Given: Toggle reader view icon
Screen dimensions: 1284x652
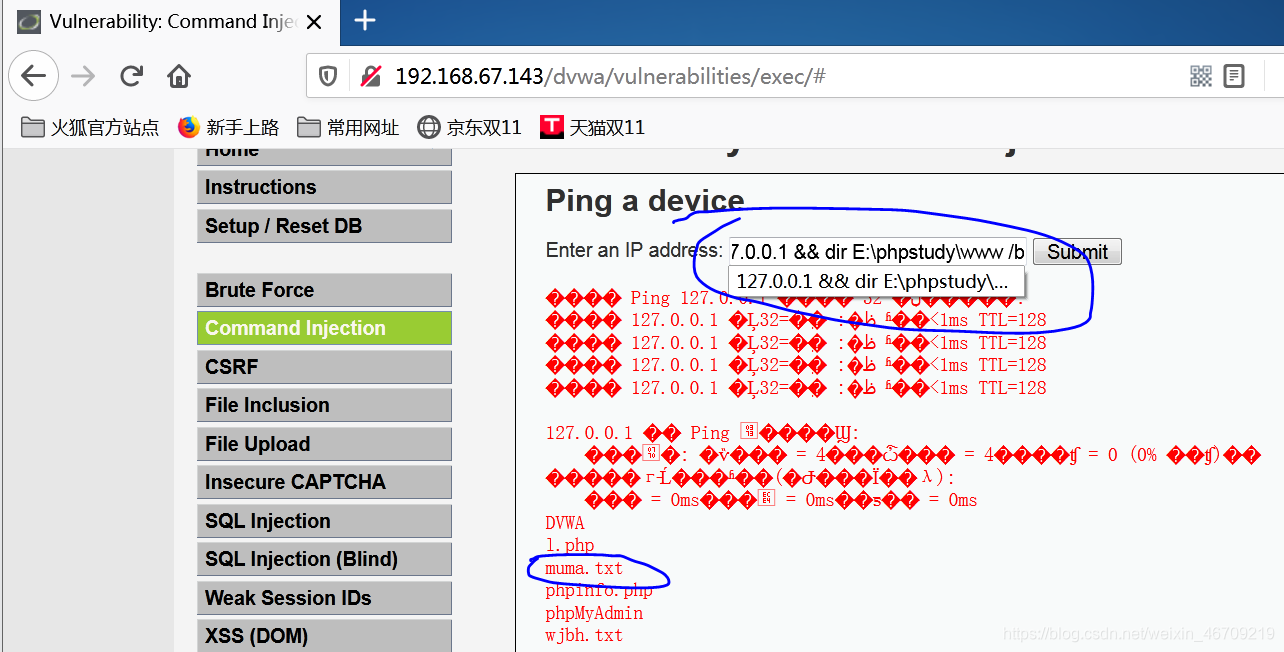Looking at the screenshot, I should click(1234, 76).
